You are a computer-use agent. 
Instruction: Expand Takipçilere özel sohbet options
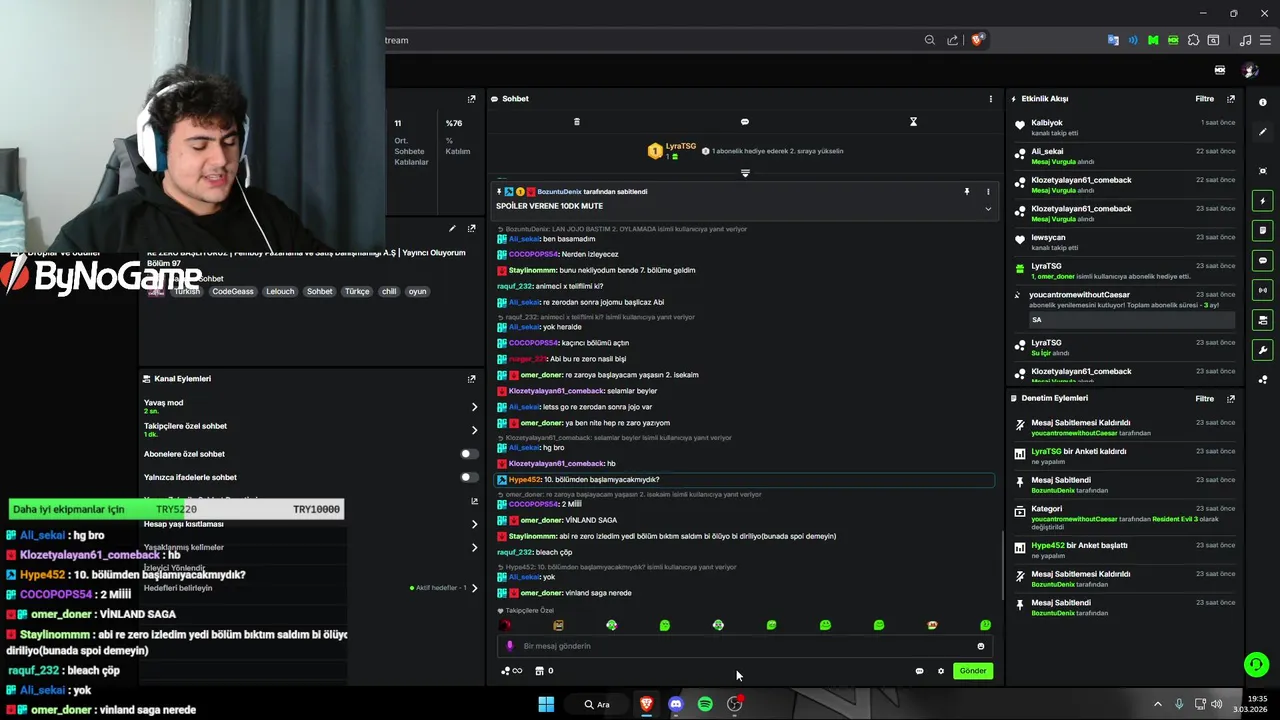(474, 430)
